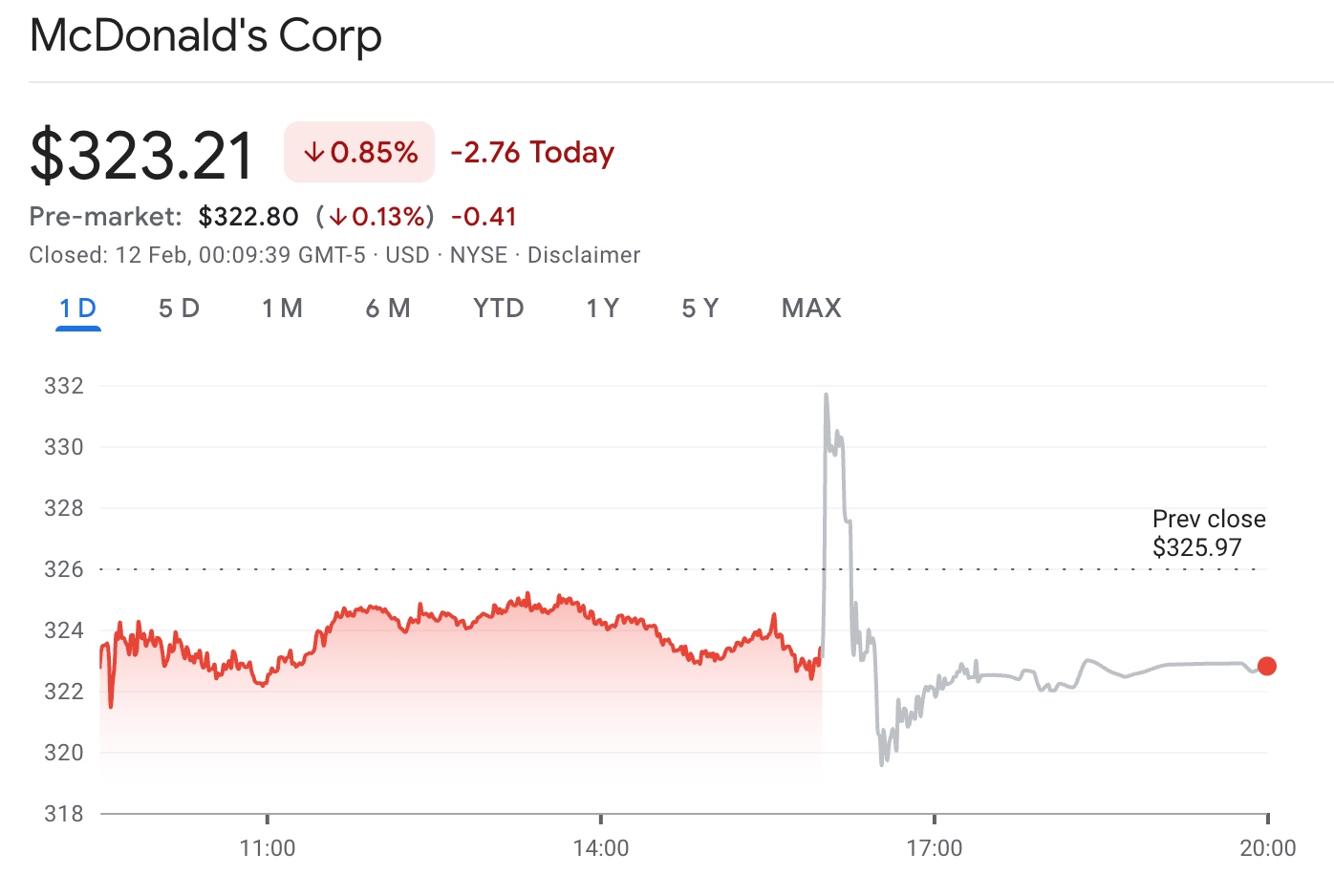The height and width of the screenshot is (896, 1334).
Task: Click the 14:00 time axis label
Action: pos(601,848)
